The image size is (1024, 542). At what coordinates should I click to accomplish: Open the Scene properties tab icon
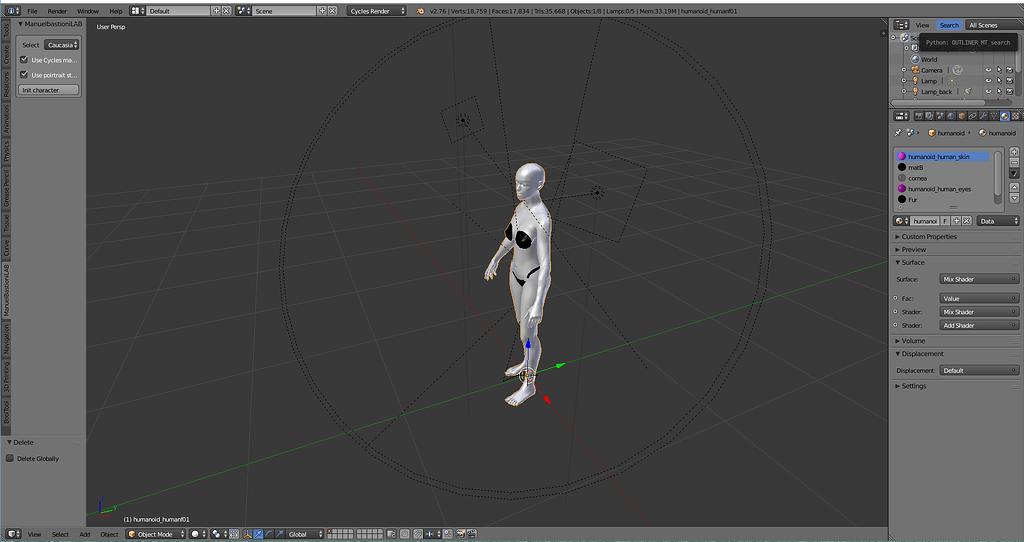(940, 116)
